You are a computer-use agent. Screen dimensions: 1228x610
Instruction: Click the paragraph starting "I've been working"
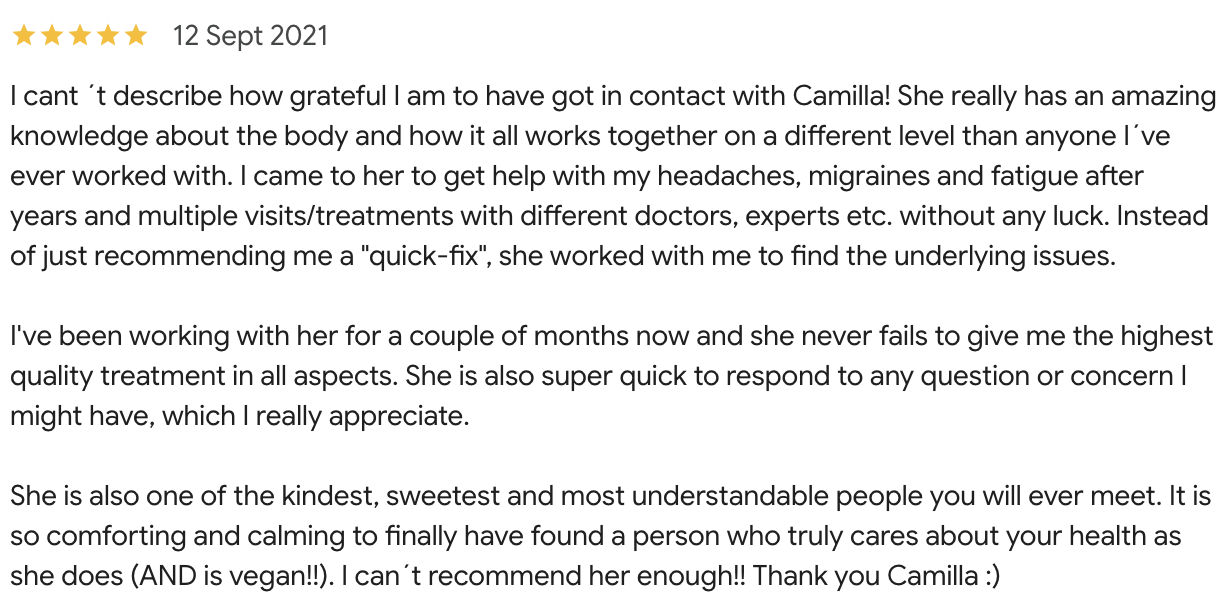point(612,376)
